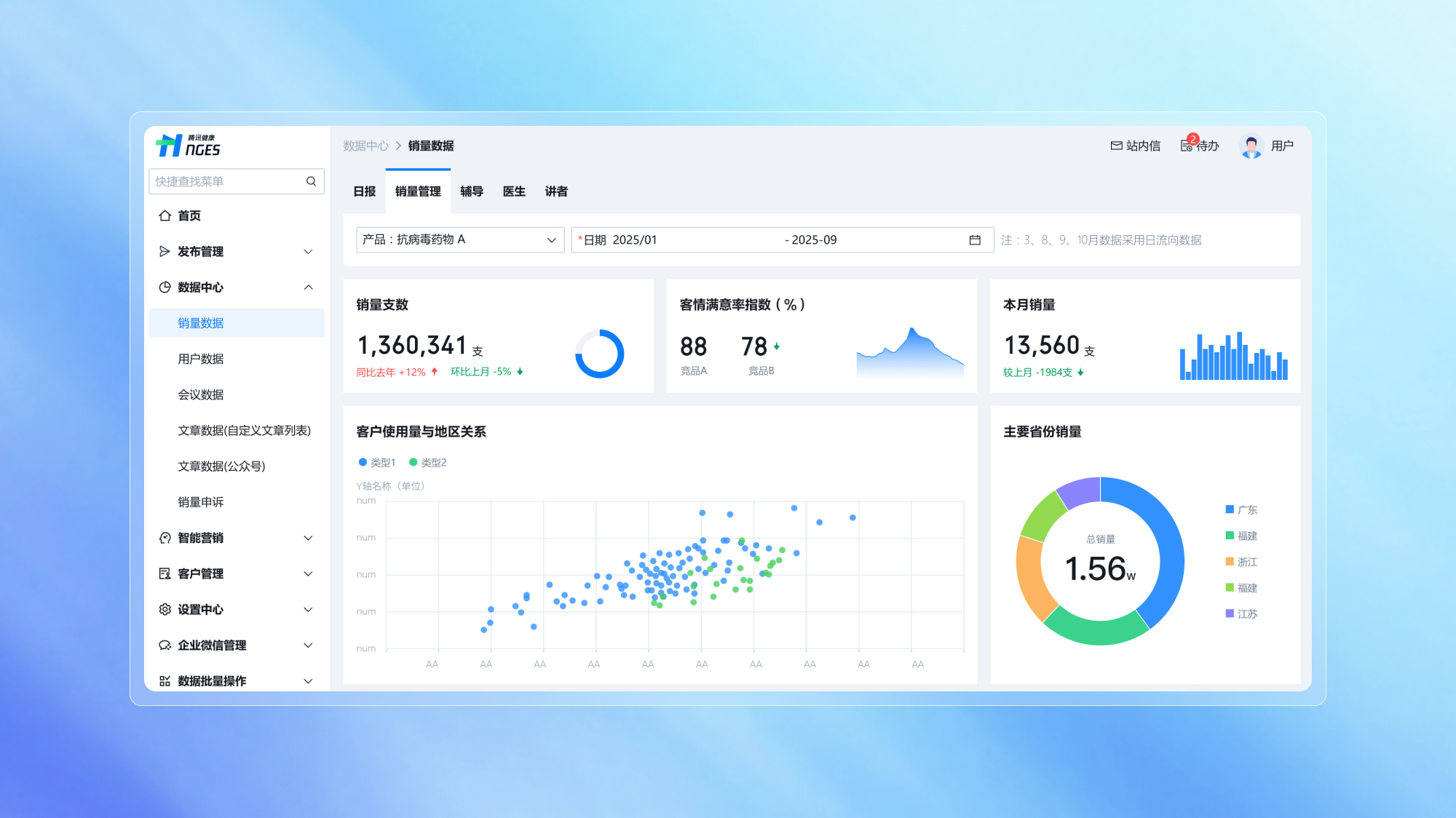Switch to the 讲者 tab
This screenshot has height=818, width=1456.
[556, 191]
